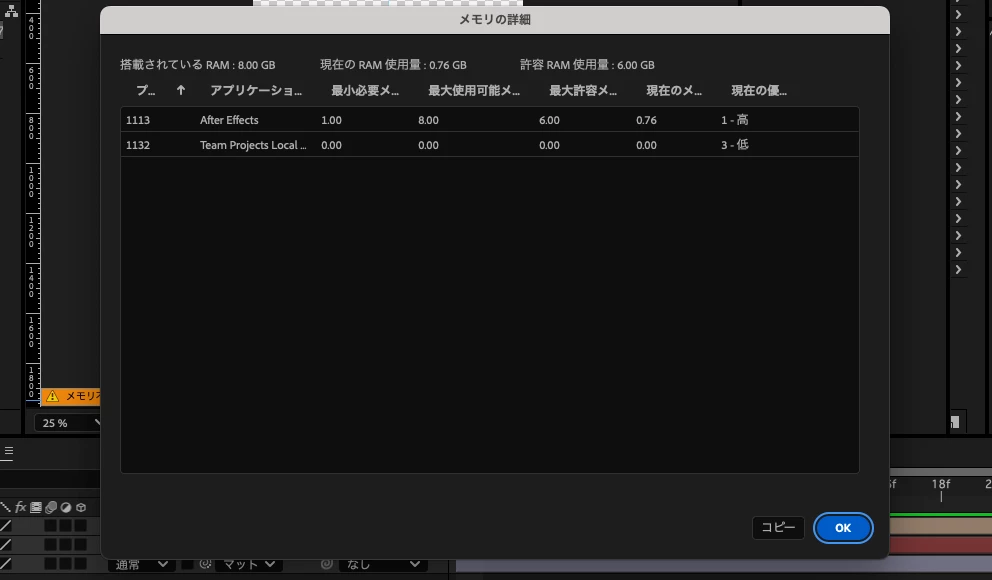Enable 3D layer on purple-bar layer row
992x580 pixels.
point(80,564)
